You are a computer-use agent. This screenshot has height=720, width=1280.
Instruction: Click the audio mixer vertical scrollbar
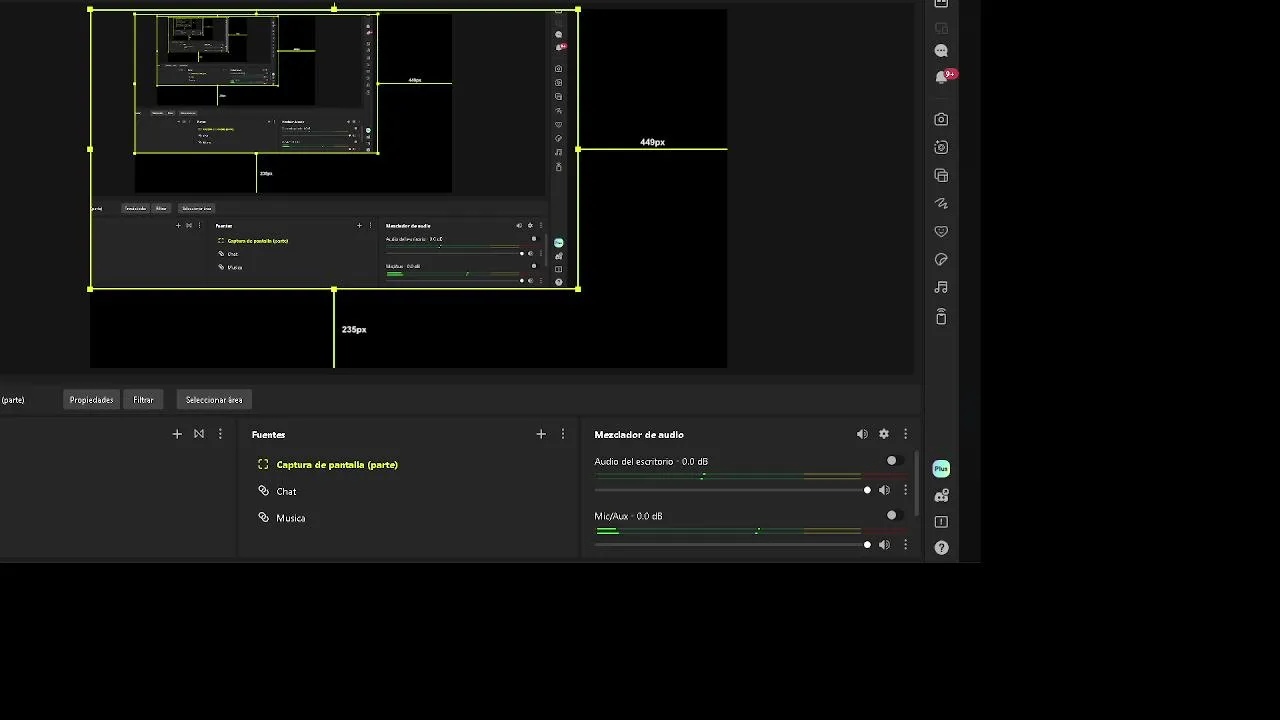[x=916, y=485]
